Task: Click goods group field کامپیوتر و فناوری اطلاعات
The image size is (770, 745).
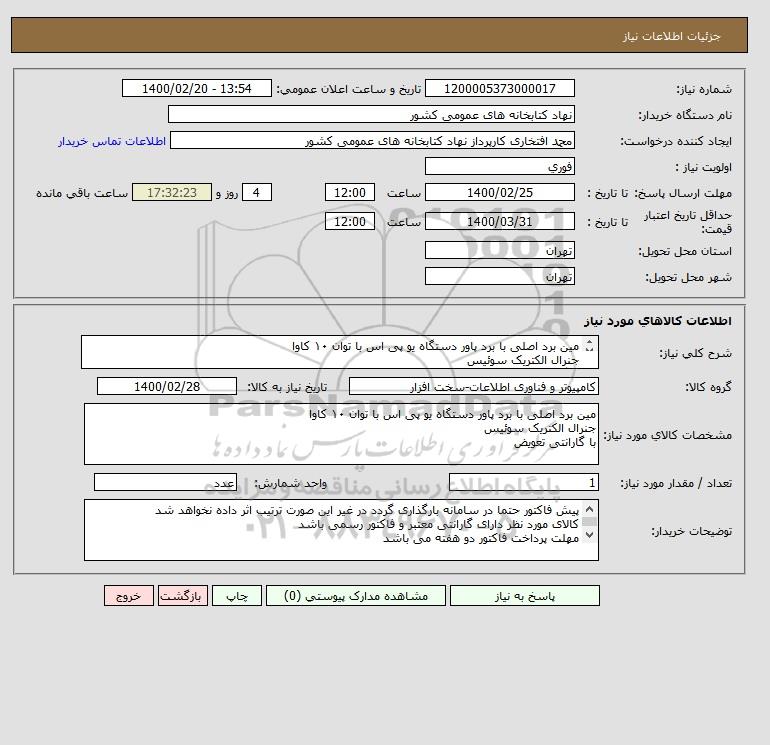Action: tap(473, 386)
